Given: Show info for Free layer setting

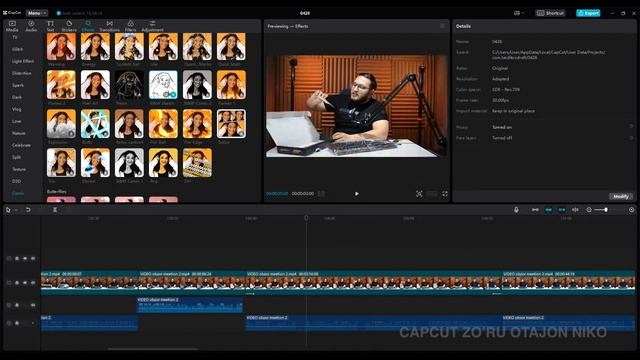Looking at the screenshot, I should click(631, 138).
